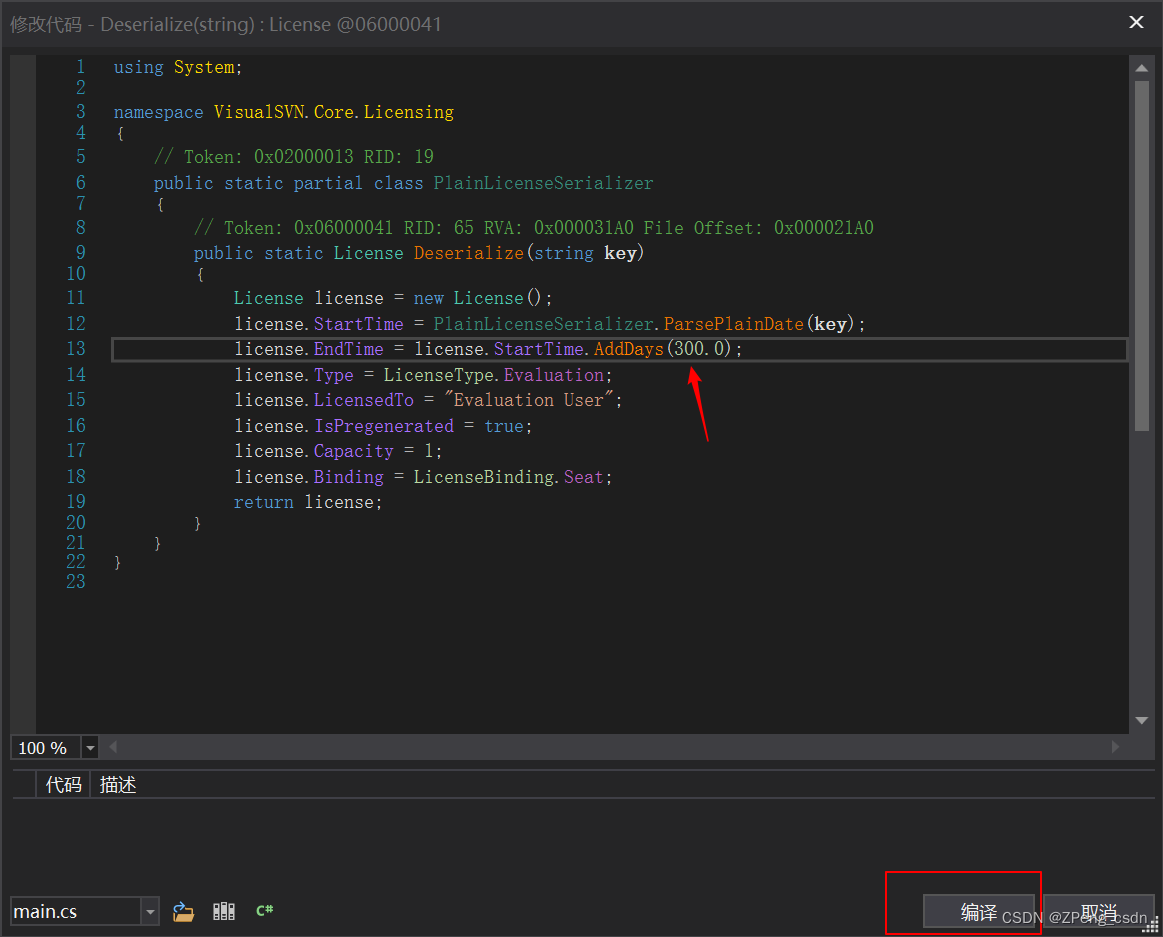Click ParsePlainDate on line 12
The height and width of the screenshot is (937, 1163).
click(734, 324)
